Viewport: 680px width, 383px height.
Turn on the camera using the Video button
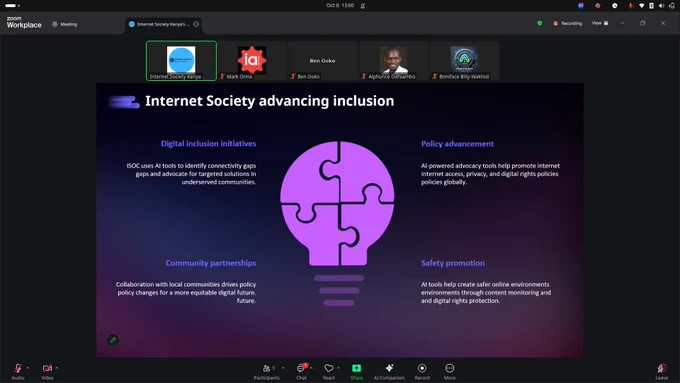tap(47, 371)
